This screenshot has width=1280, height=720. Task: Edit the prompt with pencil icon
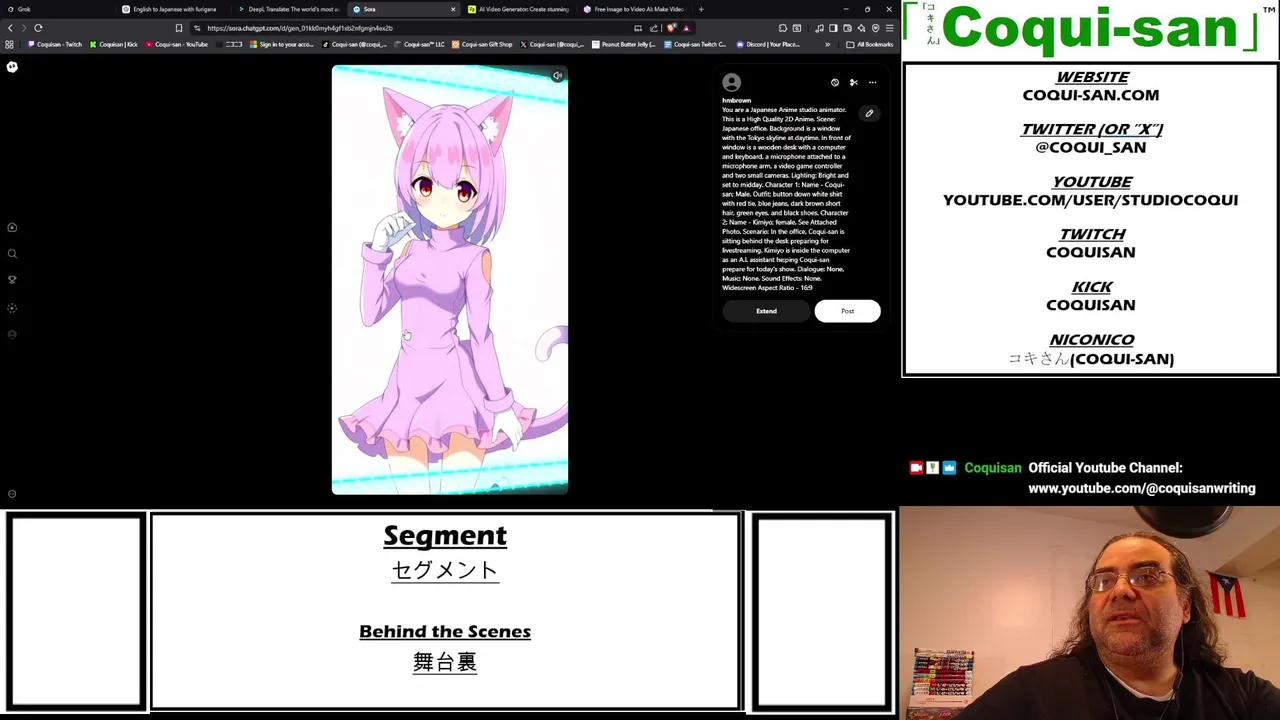869,114
